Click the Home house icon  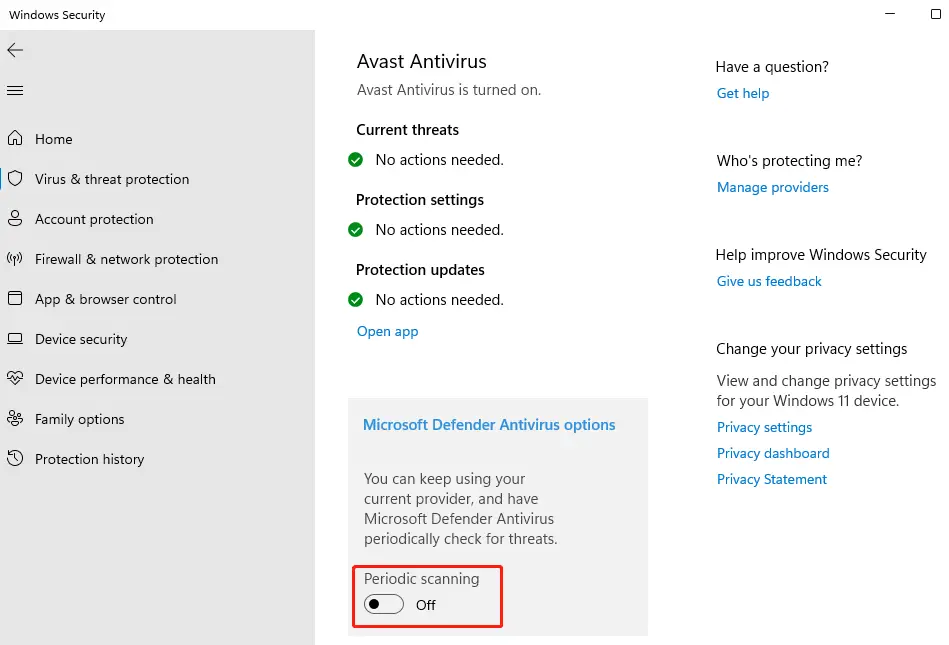15,139
